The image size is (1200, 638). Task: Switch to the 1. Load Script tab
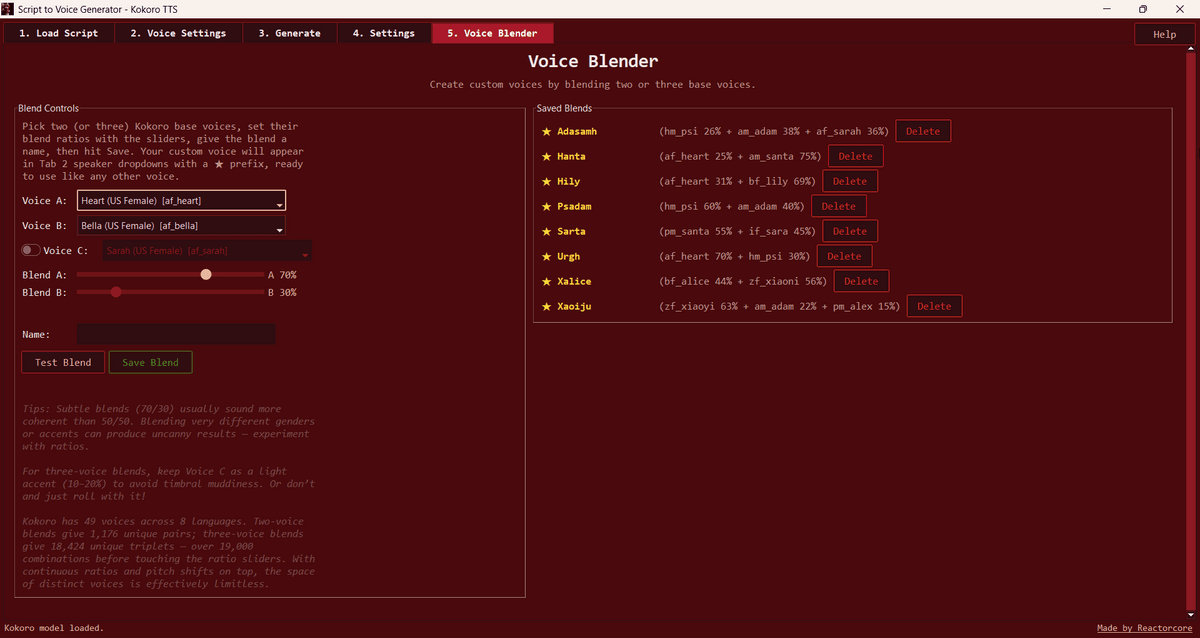click(x=60, y=33)
